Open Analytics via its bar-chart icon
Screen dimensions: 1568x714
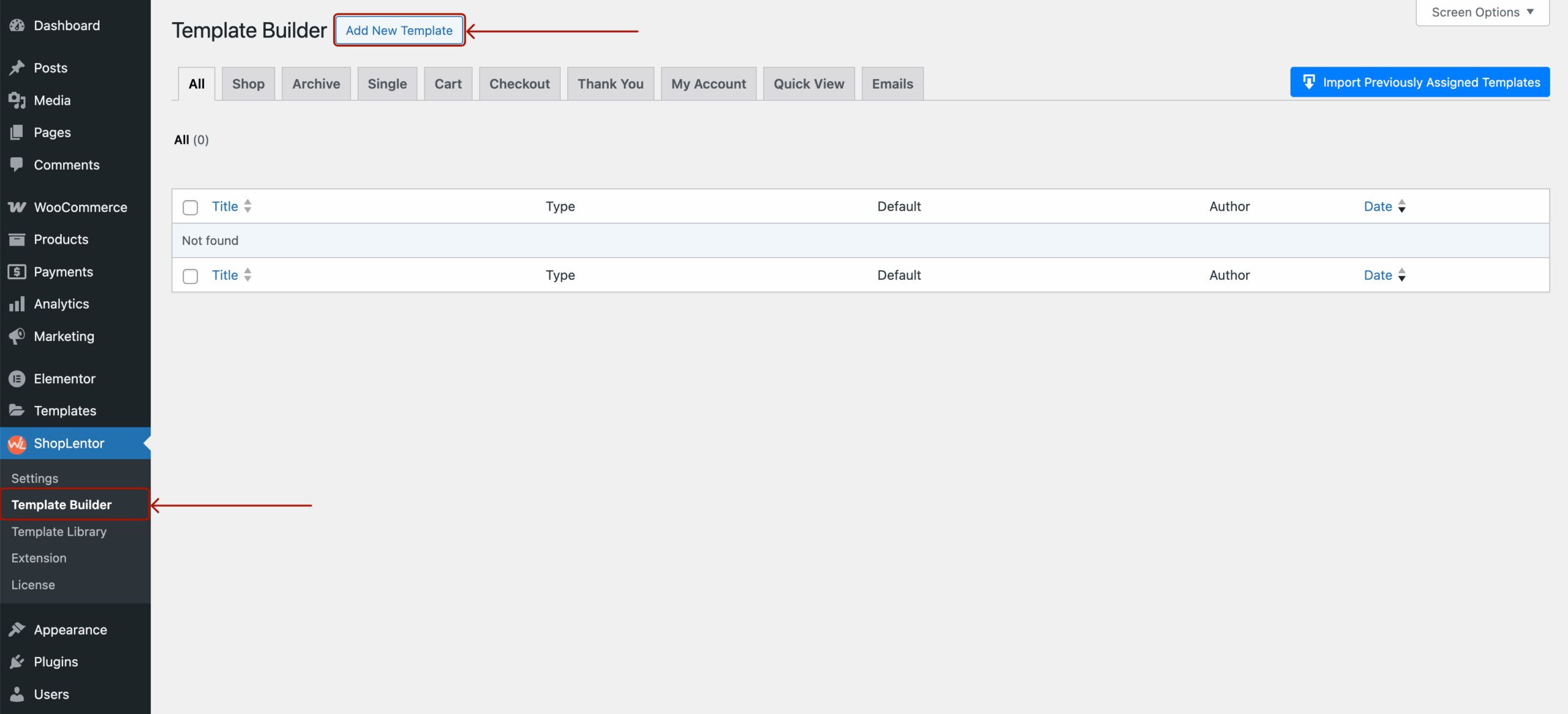pyautogui.click(x=17, y=304)
